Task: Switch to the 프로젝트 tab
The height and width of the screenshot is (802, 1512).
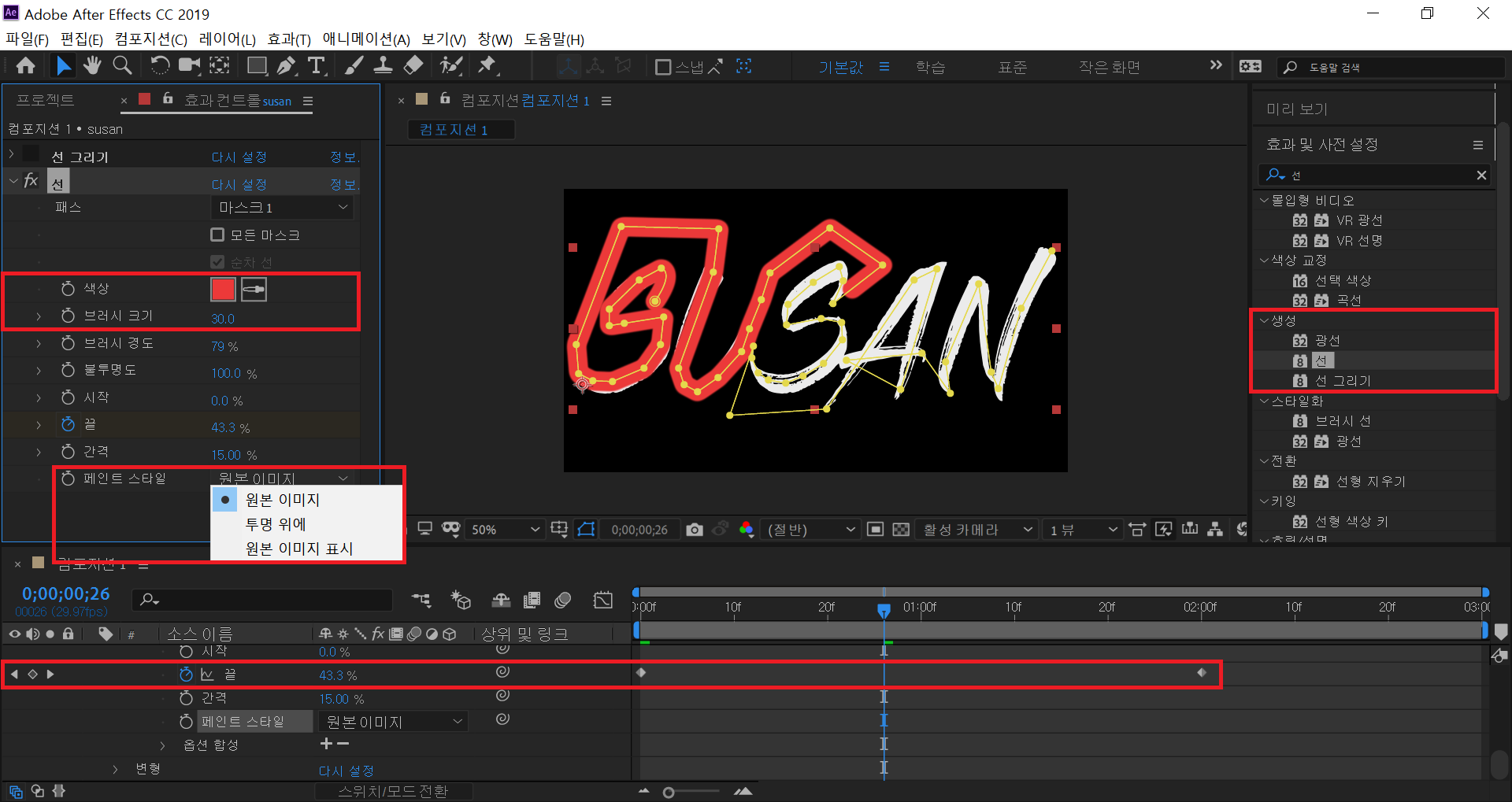Action: [46, 100]
